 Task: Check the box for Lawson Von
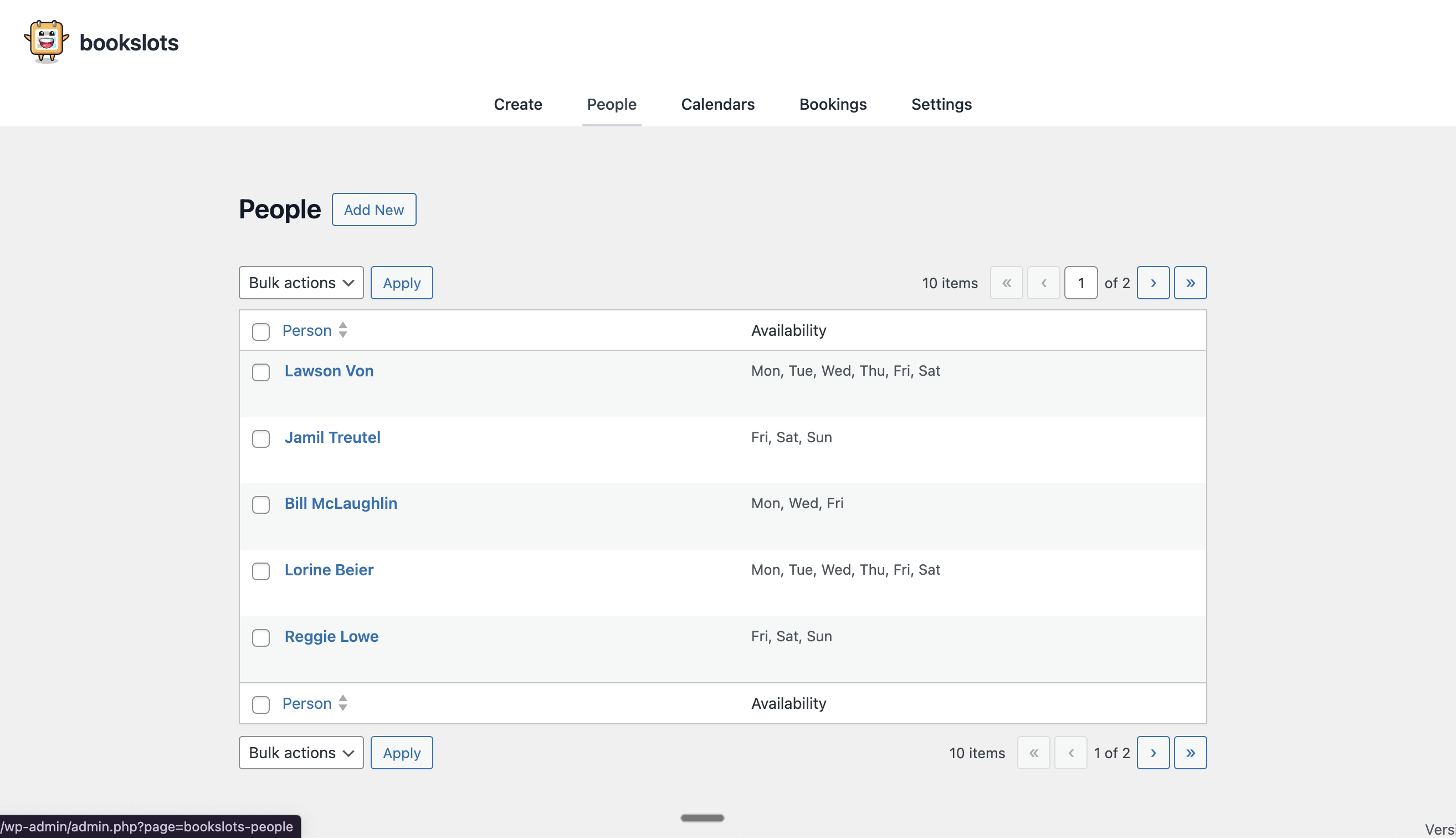tap(260, 372)
